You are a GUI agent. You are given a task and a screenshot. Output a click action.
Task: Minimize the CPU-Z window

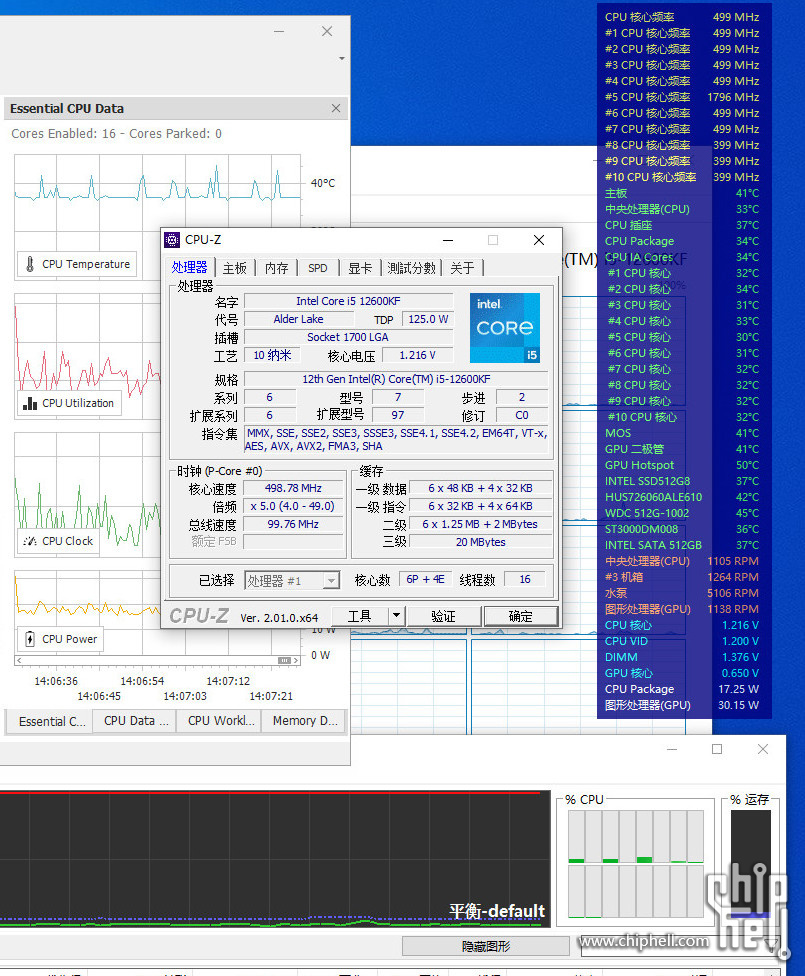pos(448,240)
